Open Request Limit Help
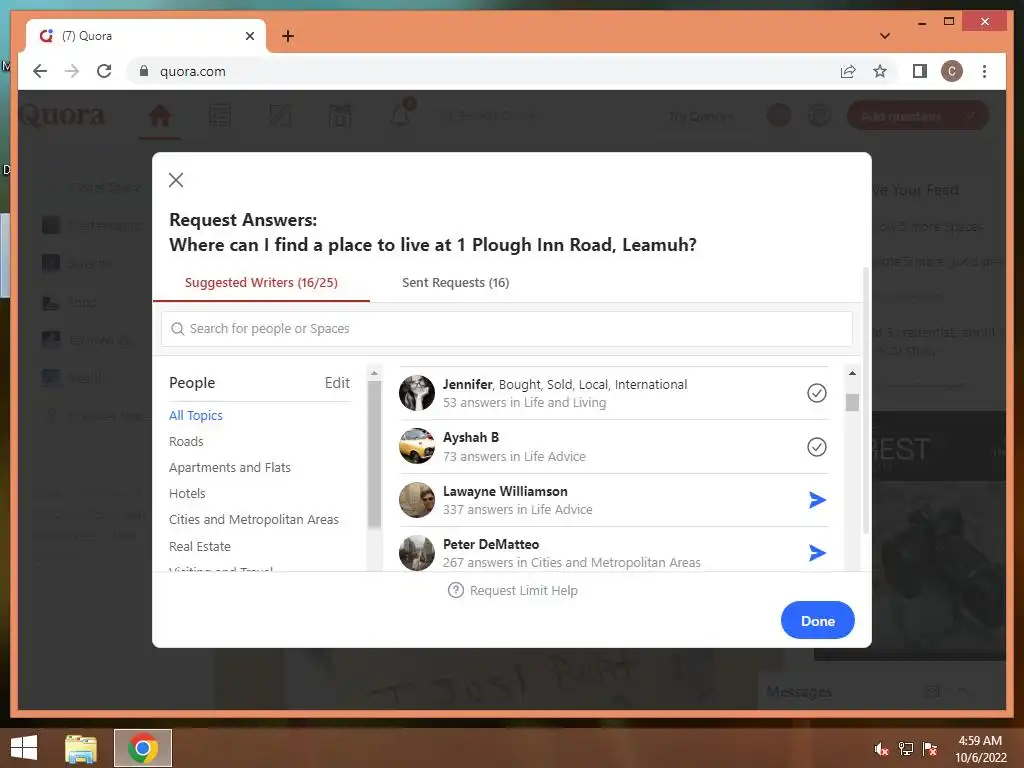Screen dimensions: 1024x768 [x=513, y=590]
